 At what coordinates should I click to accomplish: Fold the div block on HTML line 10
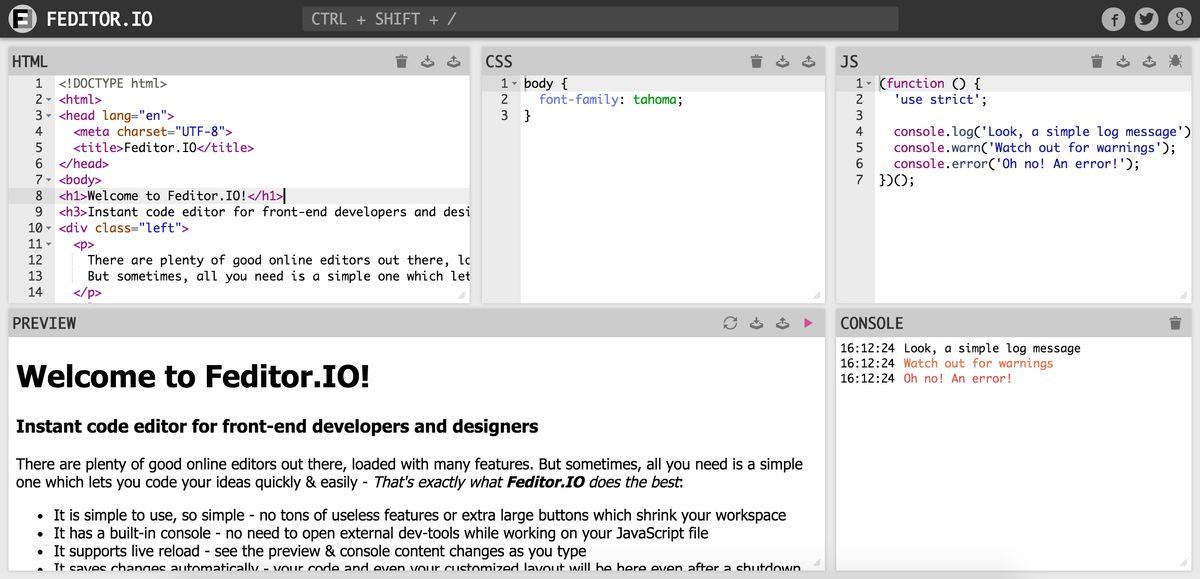[x=49, y=228]
